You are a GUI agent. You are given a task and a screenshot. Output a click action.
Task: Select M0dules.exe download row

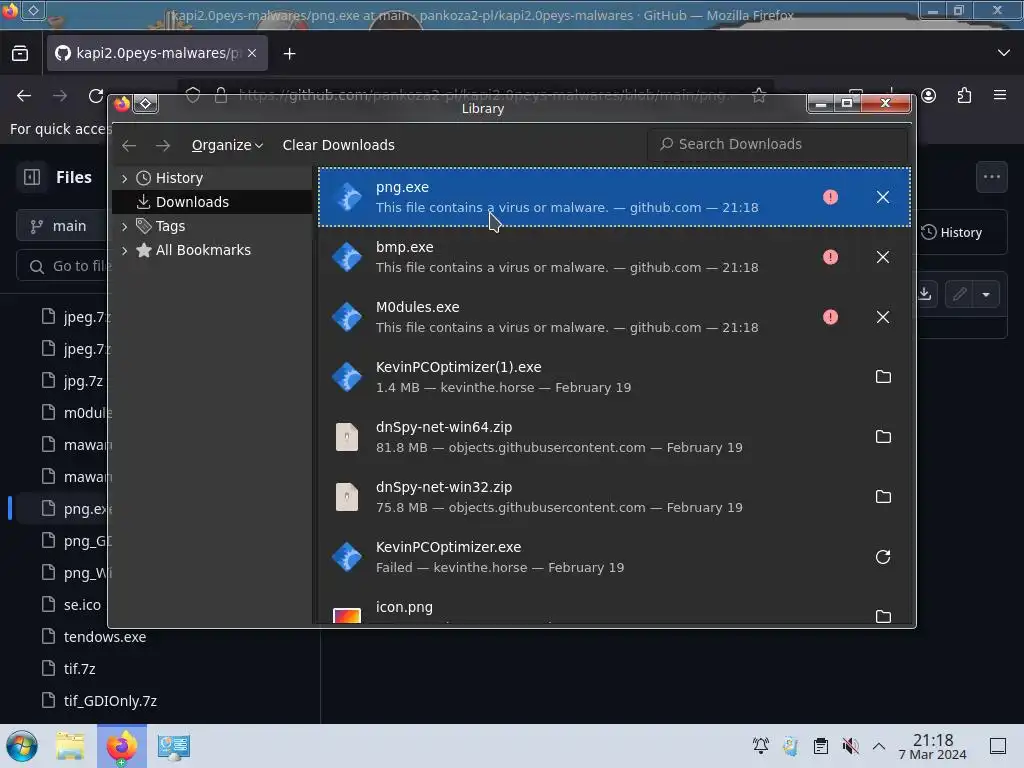click(x=614, y=317)
